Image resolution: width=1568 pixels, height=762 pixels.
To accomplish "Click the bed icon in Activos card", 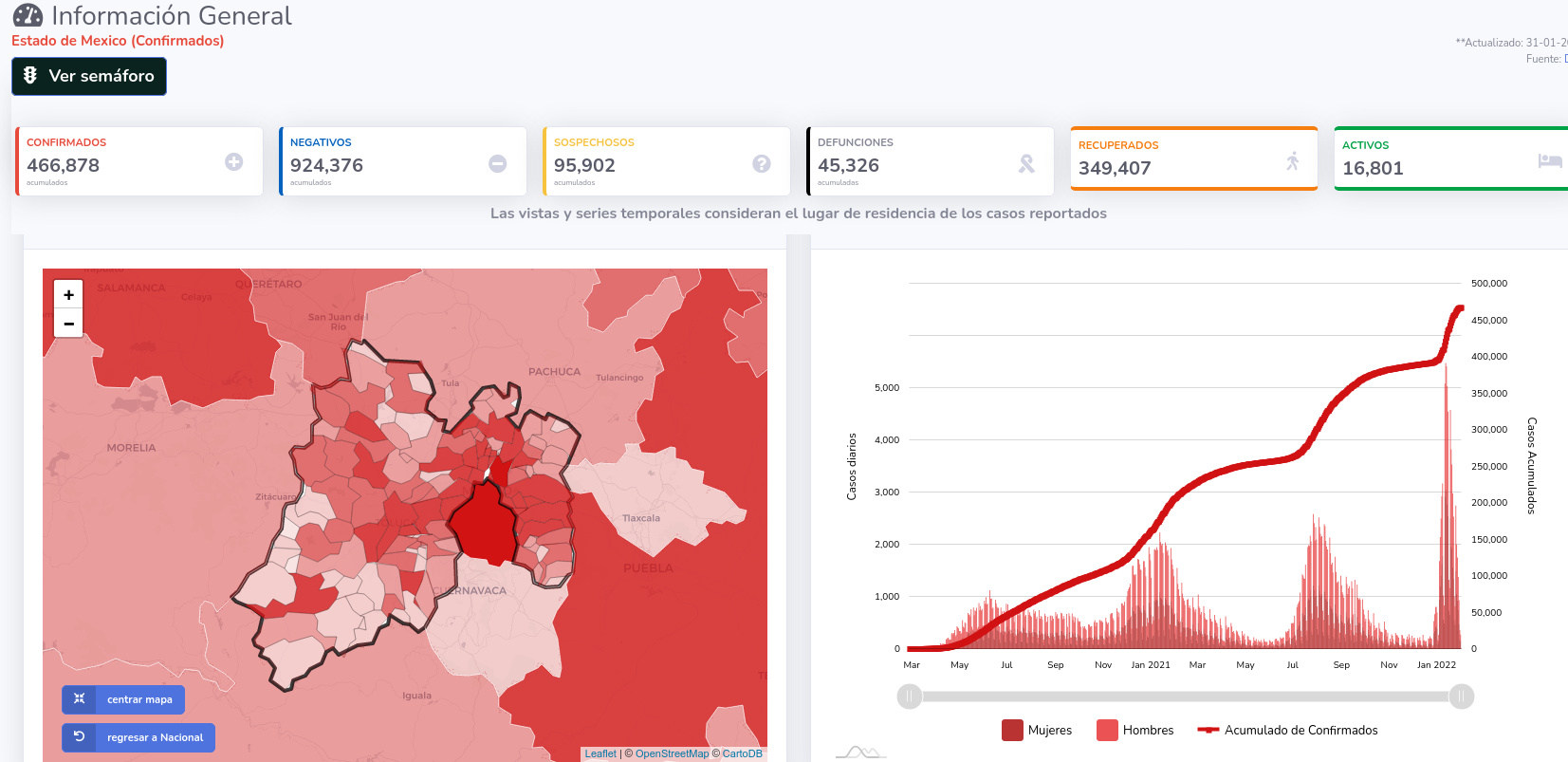I will pos(1550,160).
